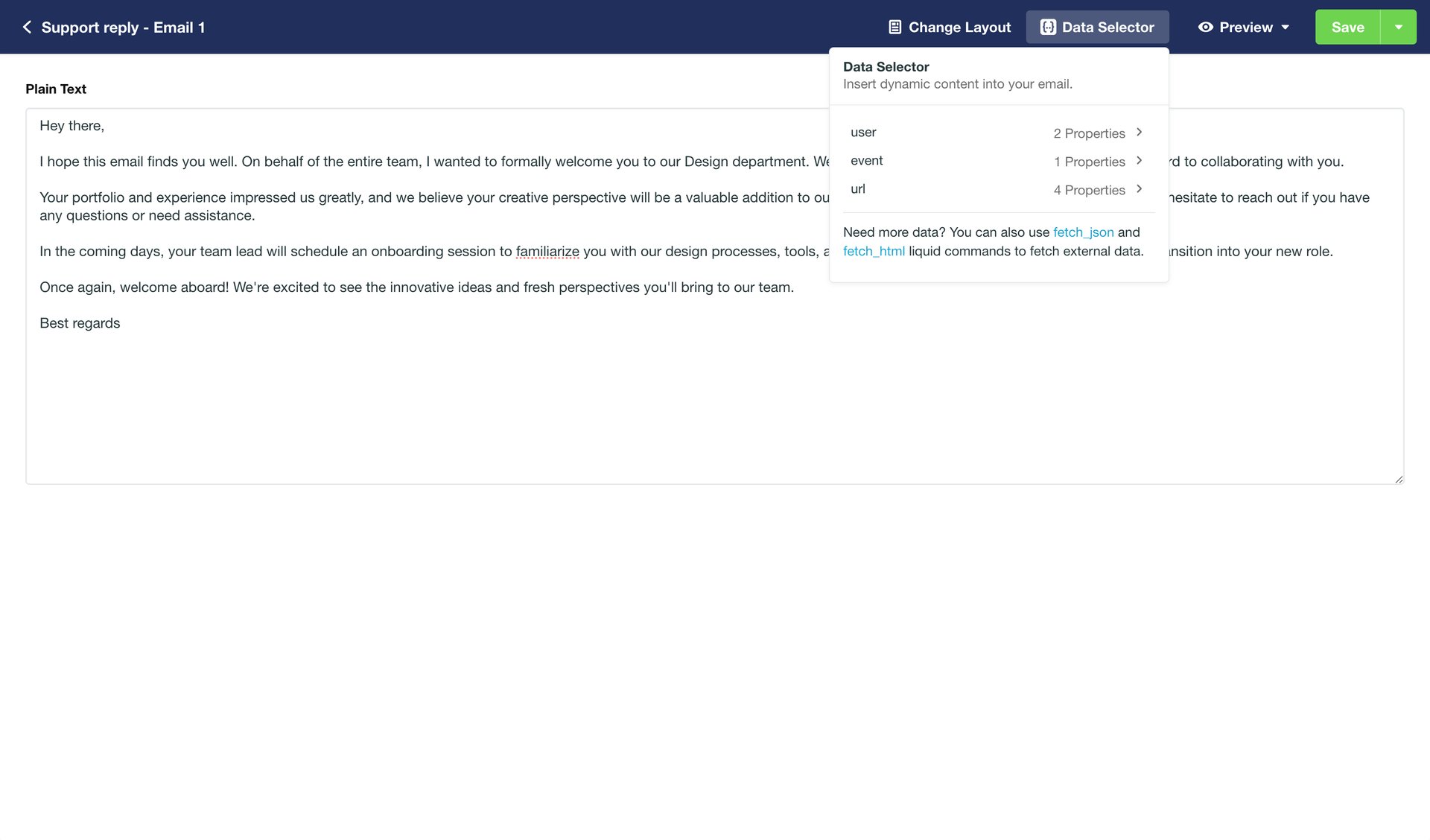This screenshot has width=1430, height=840.
Task: Click the Data Selector braces icon
Action: click(x=1048, y=28)
